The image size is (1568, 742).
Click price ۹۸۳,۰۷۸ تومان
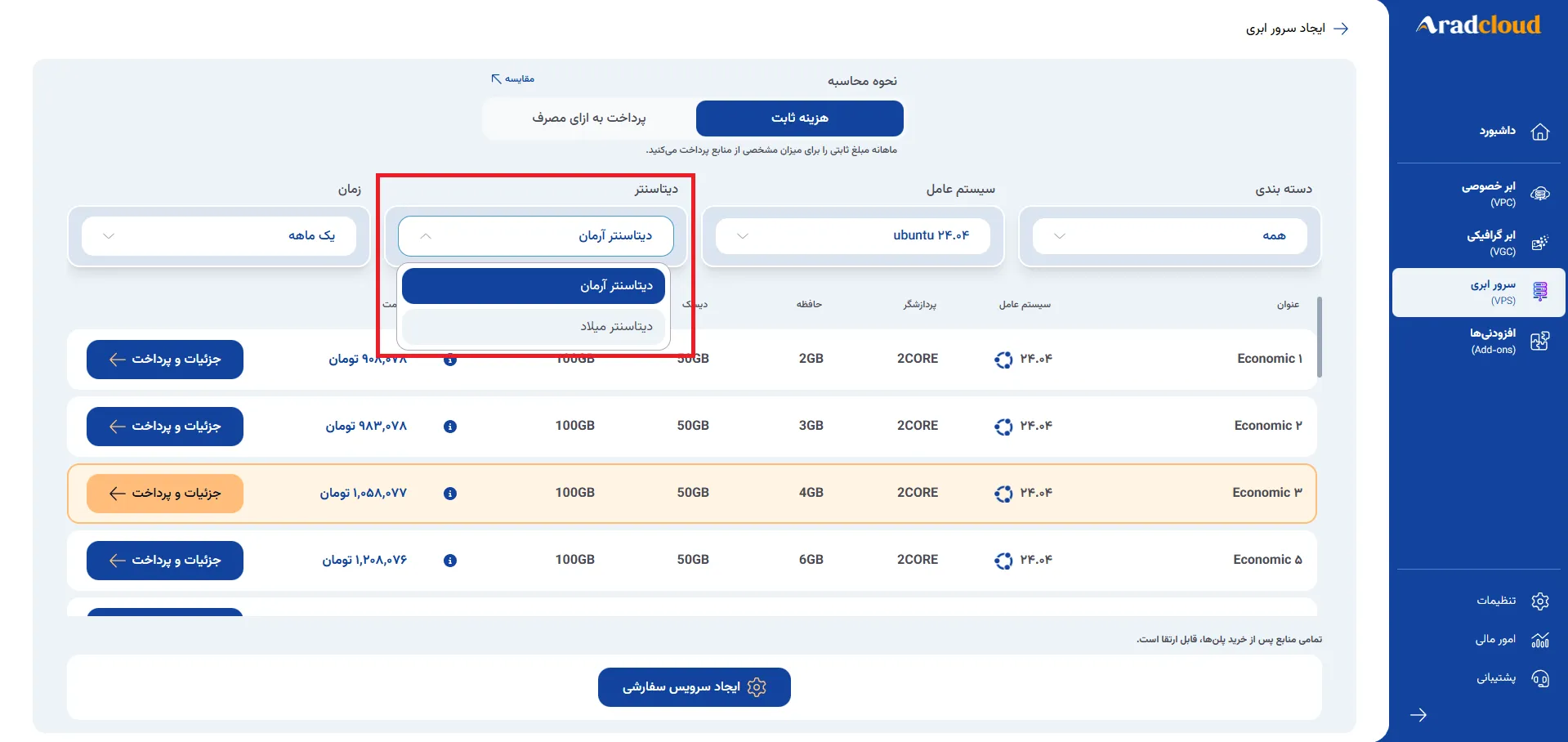click(366, 426)
